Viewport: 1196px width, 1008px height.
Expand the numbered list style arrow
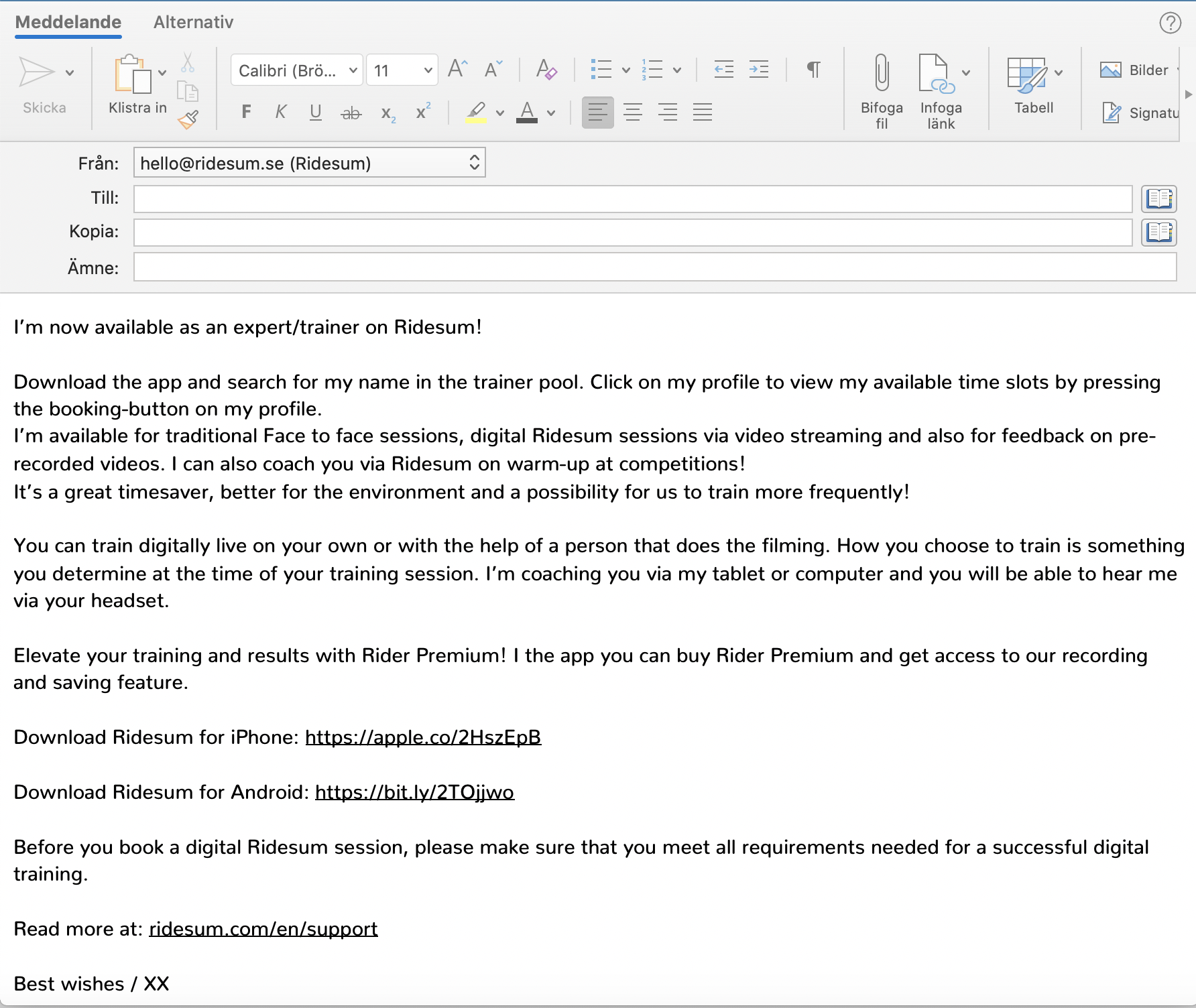pos(677,70)
